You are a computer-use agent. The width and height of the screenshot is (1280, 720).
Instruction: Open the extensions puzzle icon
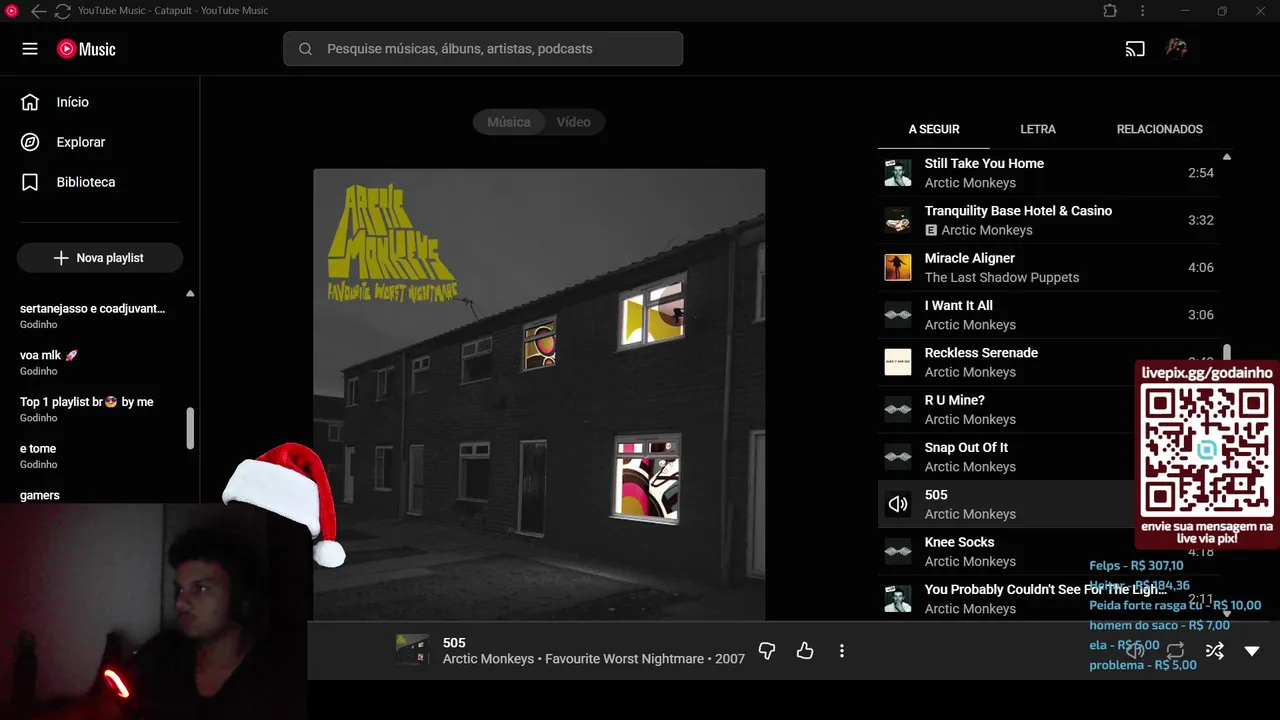pos(1110,11)
